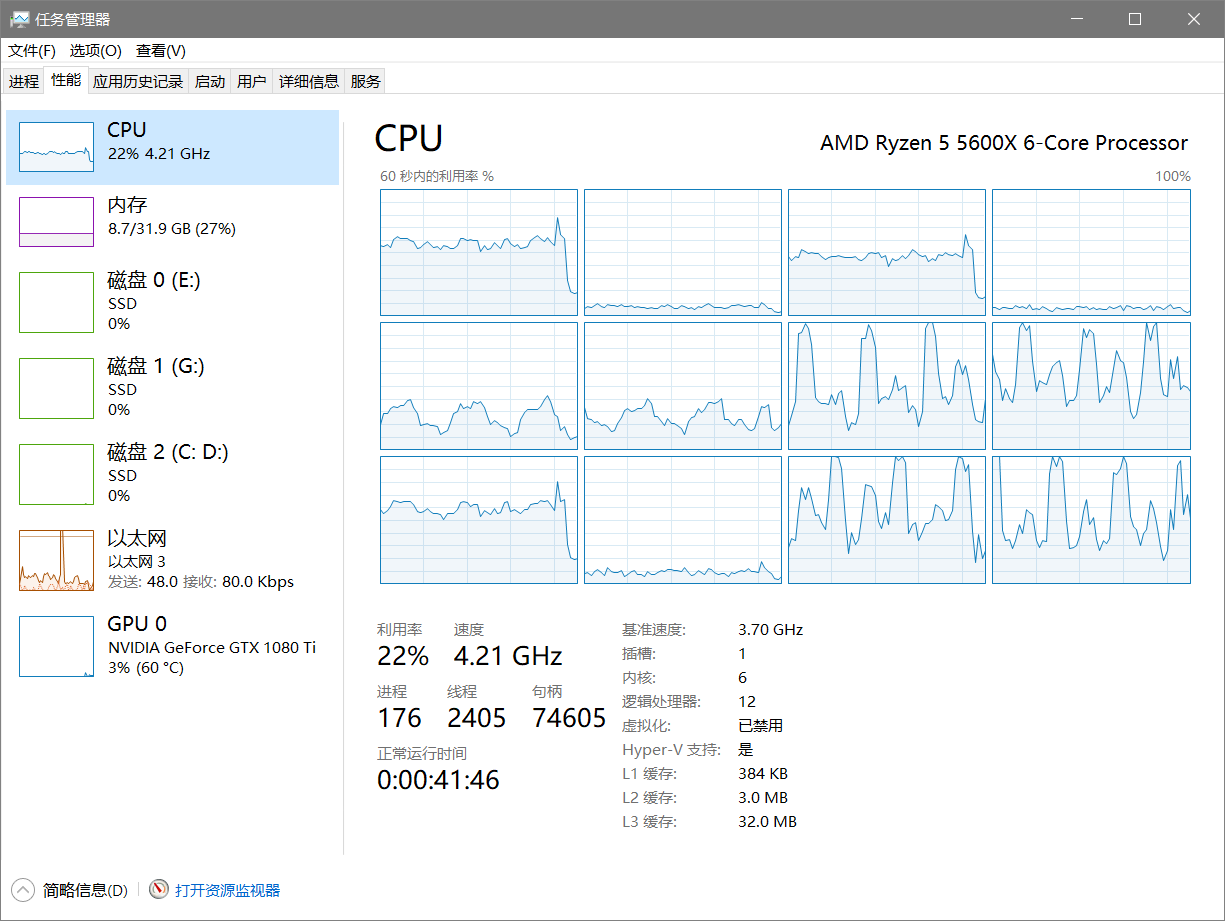This screenshot has height=921, width=1225.
Task: Open 磁盘 0 (E:) disk graph
Action: [56, 302]
